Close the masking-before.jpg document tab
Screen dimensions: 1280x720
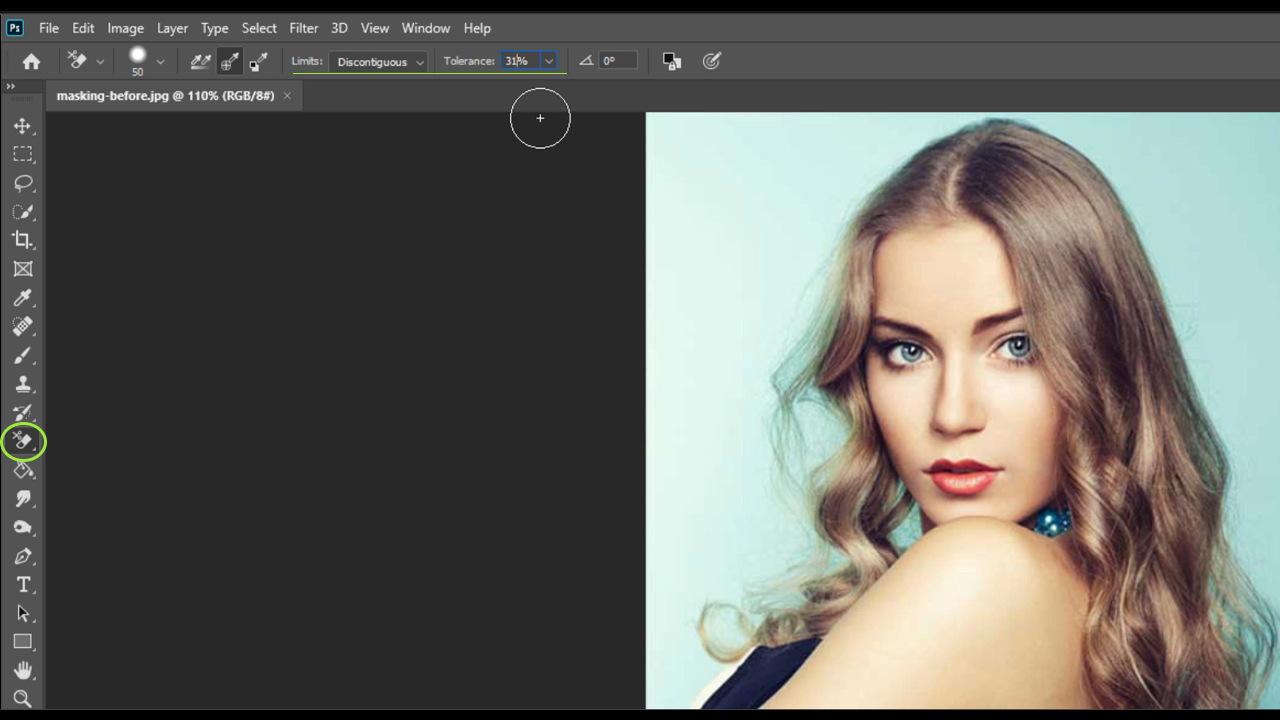(x=287, y=96)
